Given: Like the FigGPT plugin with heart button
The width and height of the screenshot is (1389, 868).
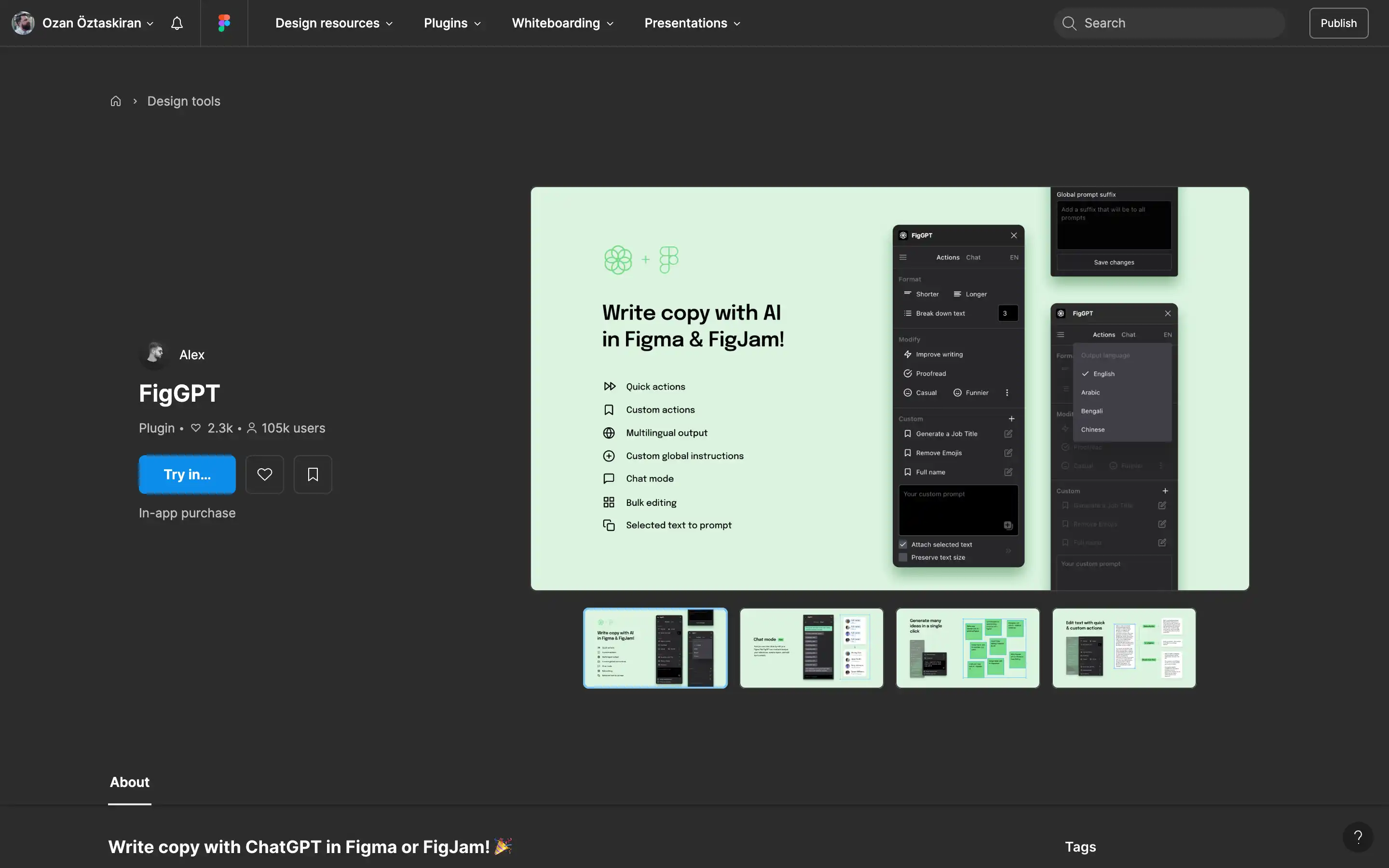Looking at the screenshot, I should pyautogui.click(x=265, y=474).
